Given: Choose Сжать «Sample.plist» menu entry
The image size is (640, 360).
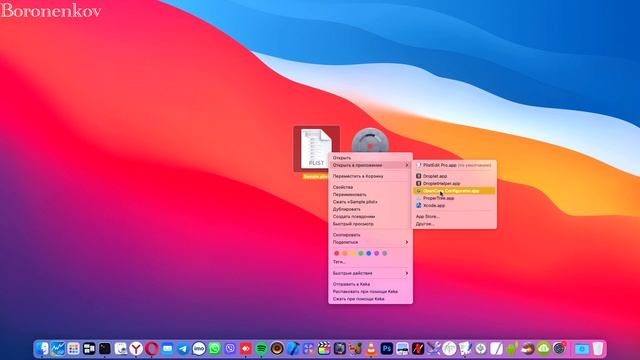Looking at the screenshot, I should click(370, 202).
